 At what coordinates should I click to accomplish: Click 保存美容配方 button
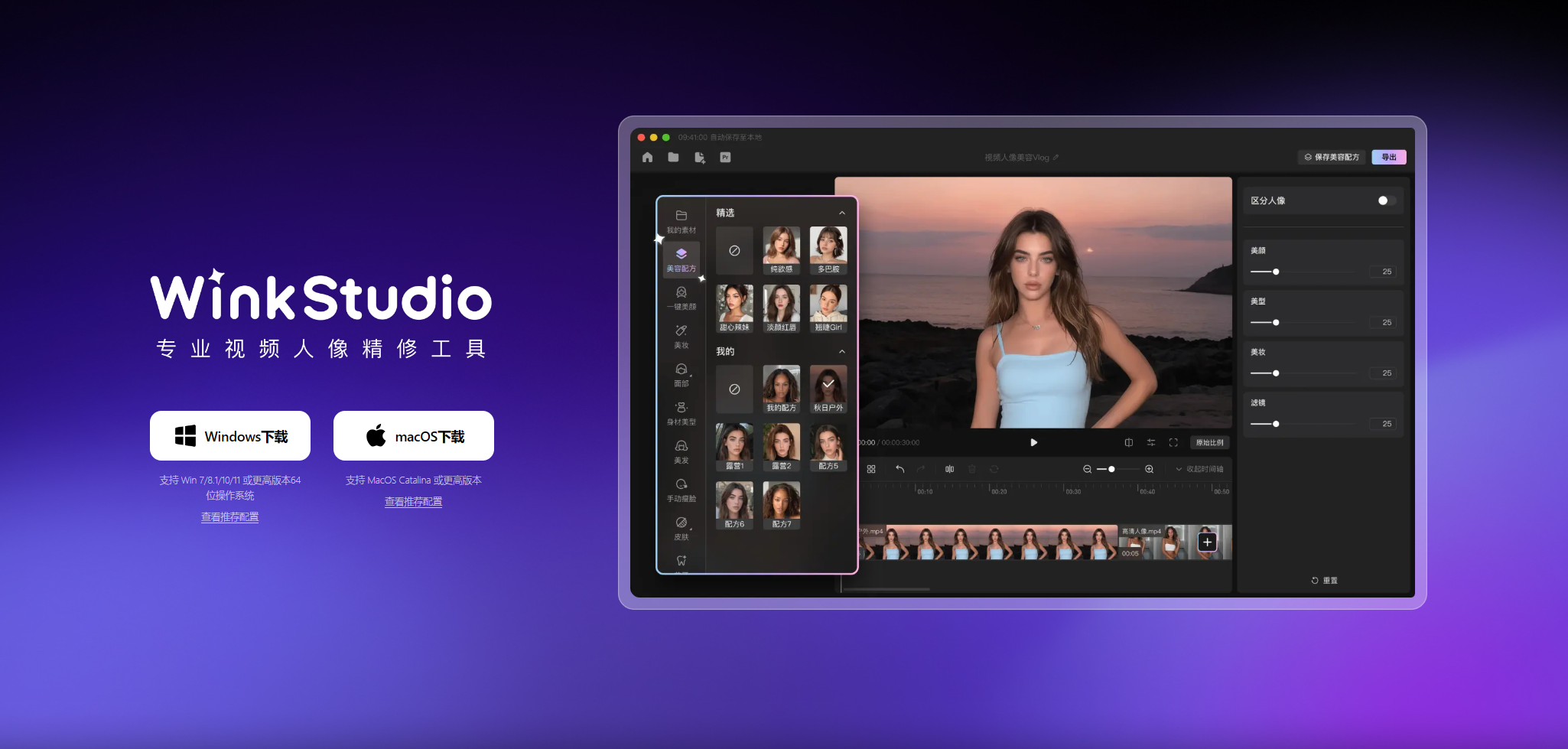(x=1332, y=157)
